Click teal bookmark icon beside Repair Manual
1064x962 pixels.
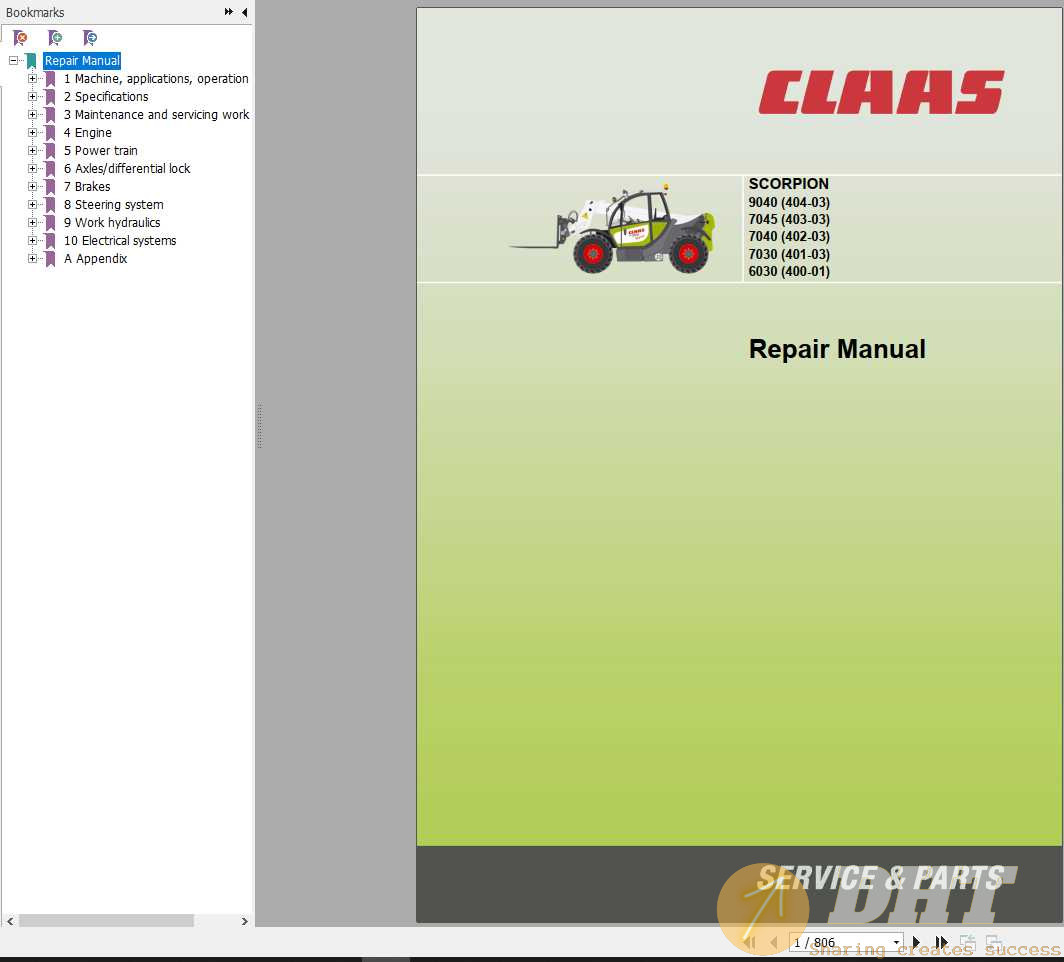click(31, 61)
